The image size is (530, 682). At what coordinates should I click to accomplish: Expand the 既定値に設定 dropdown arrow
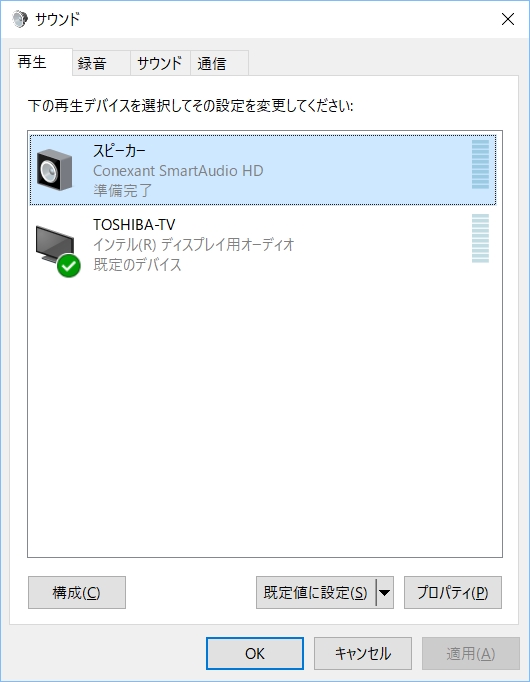[x=385, y=592]
